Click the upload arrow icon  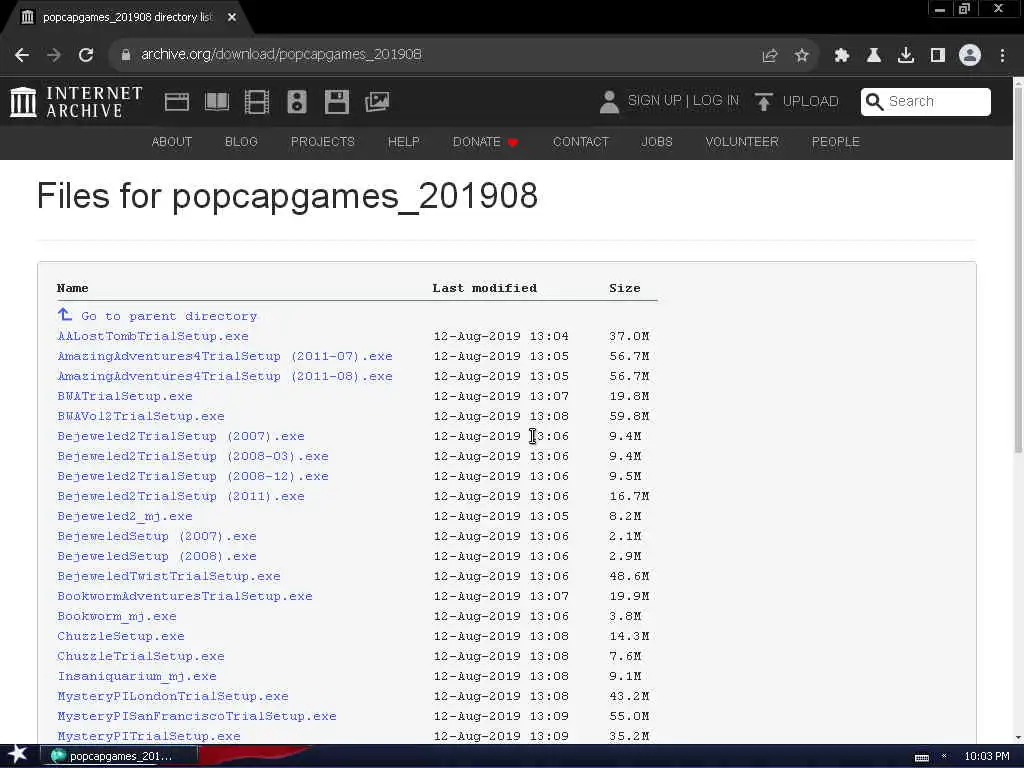[763, 102]
